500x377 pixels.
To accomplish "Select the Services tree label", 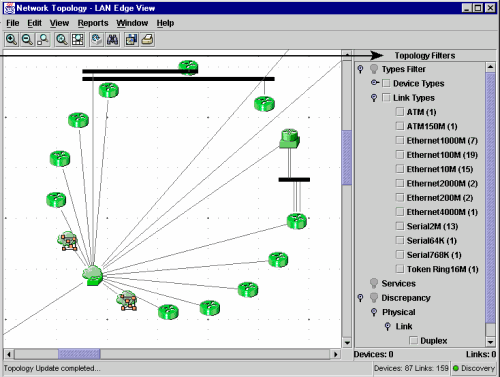I will tap(399, 283).
